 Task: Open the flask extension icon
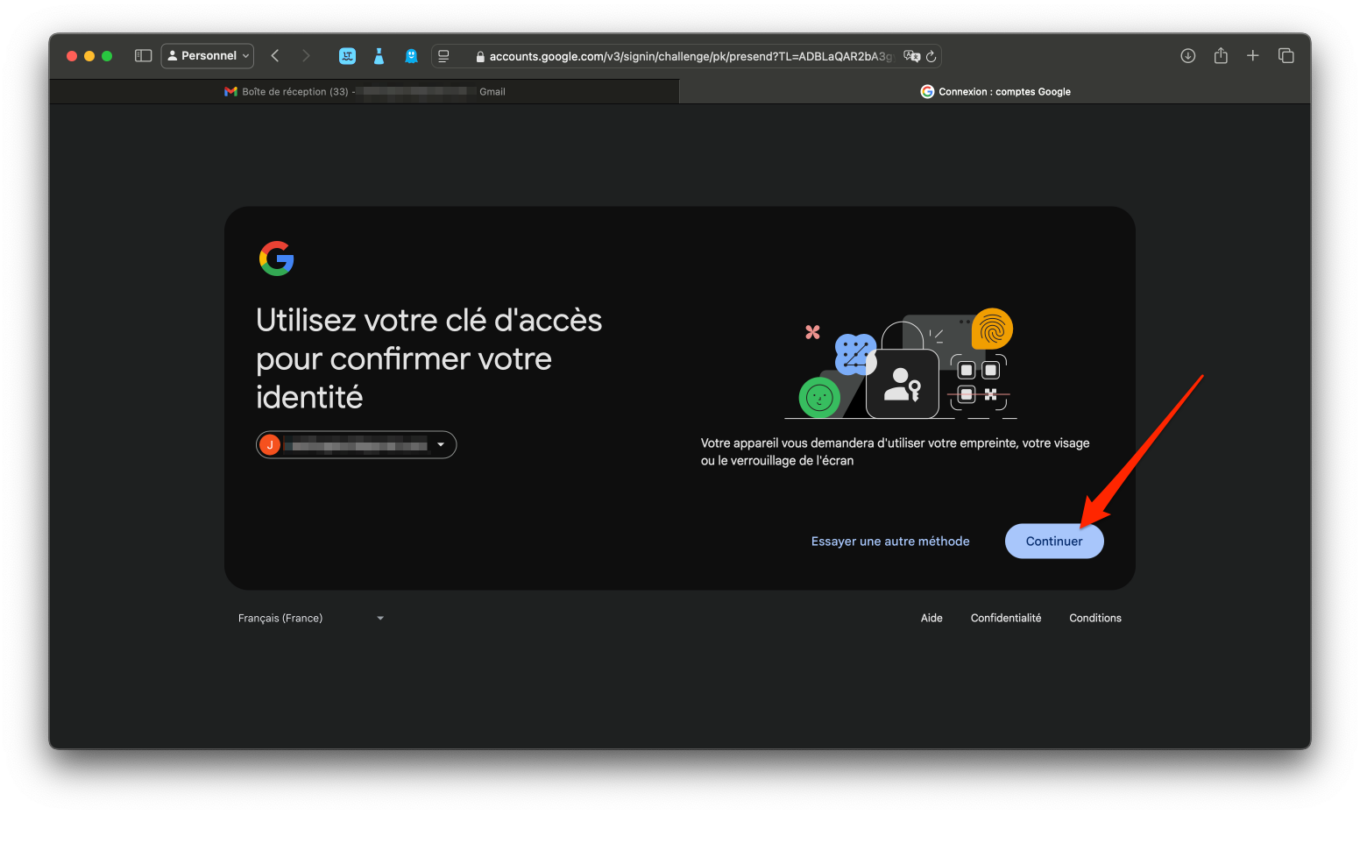point(379,56)
